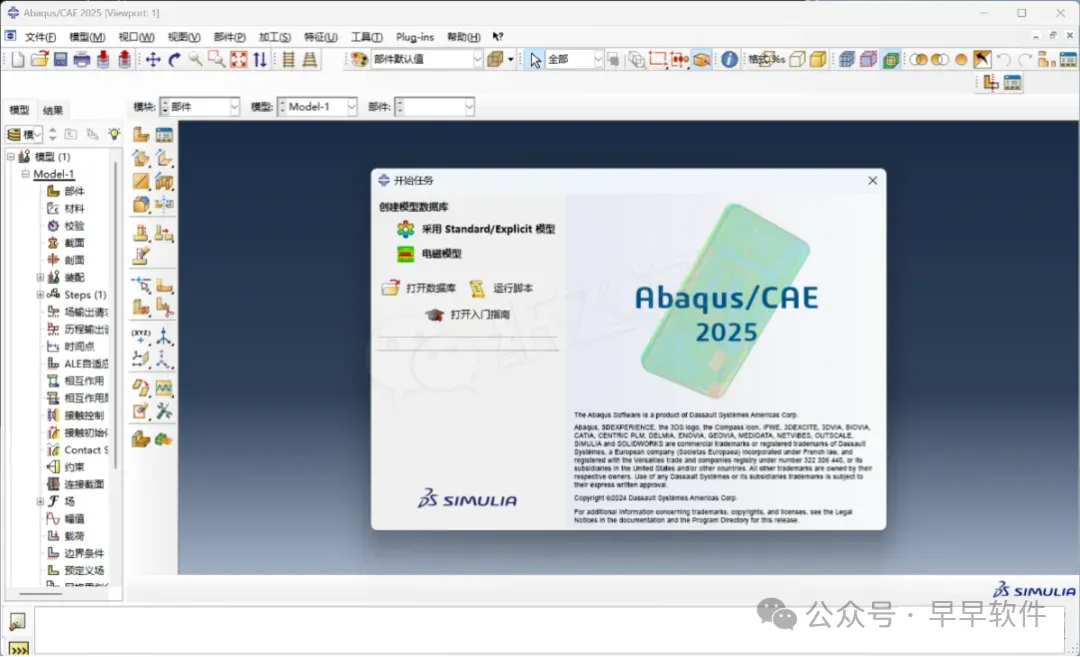Viewport: 1080px width, 657px height.
Task: Click the Auto-fit view icon
Action: point(238,60)
